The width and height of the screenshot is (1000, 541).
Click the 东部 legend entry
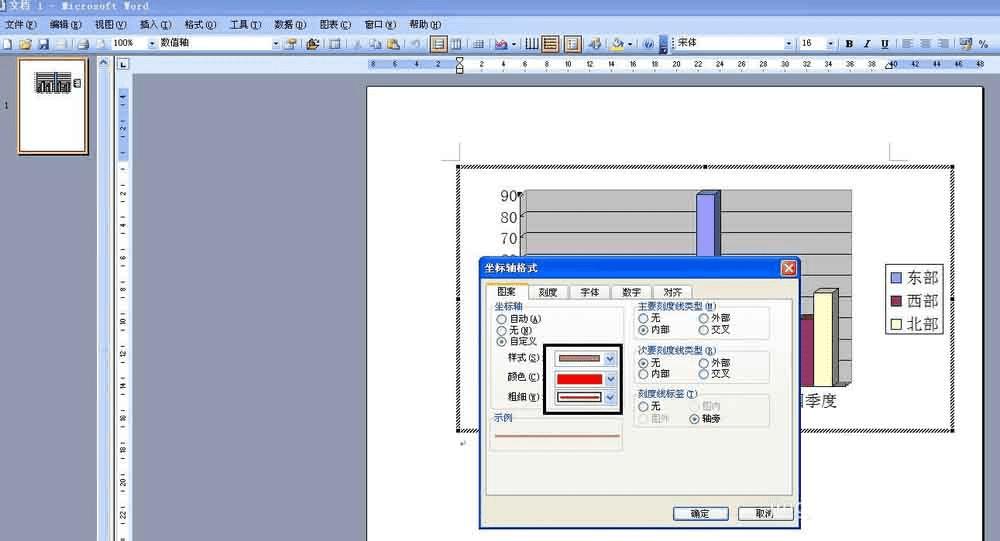coord(915,278)
